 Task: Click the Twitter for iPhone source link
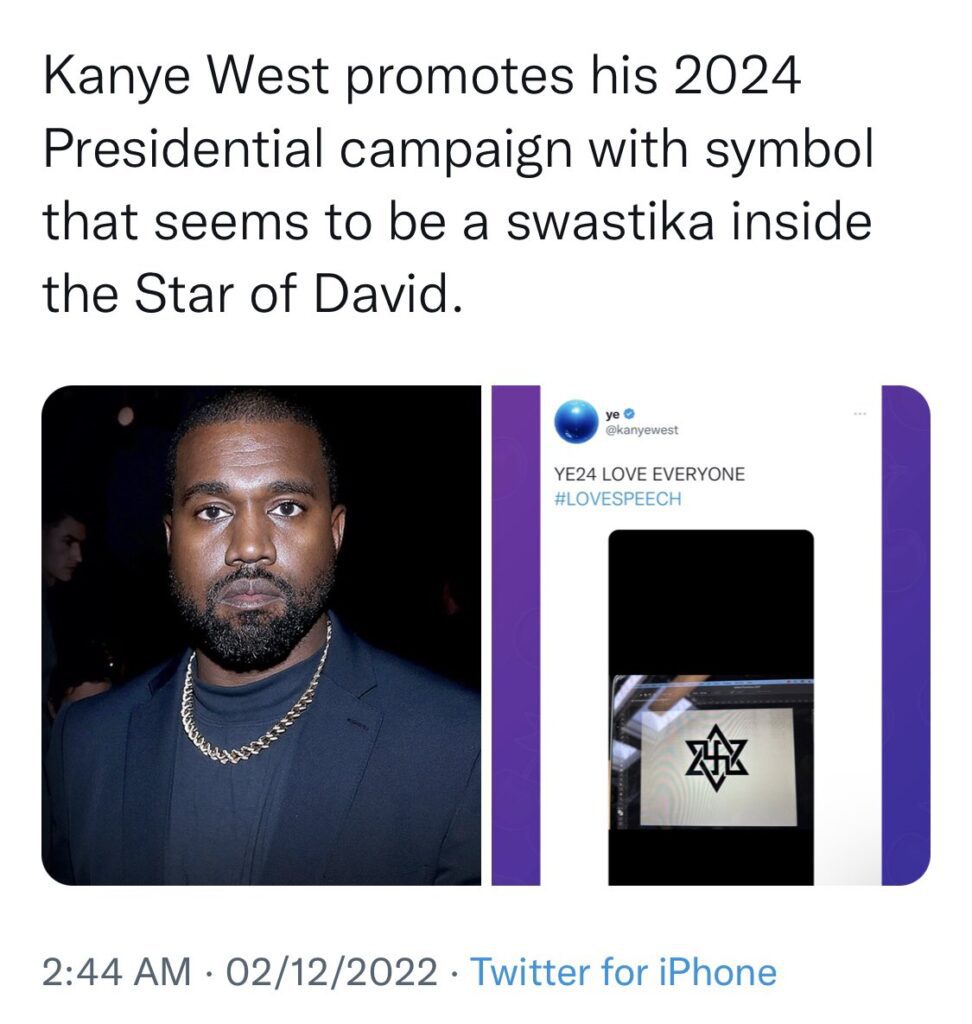click(623, 972)
